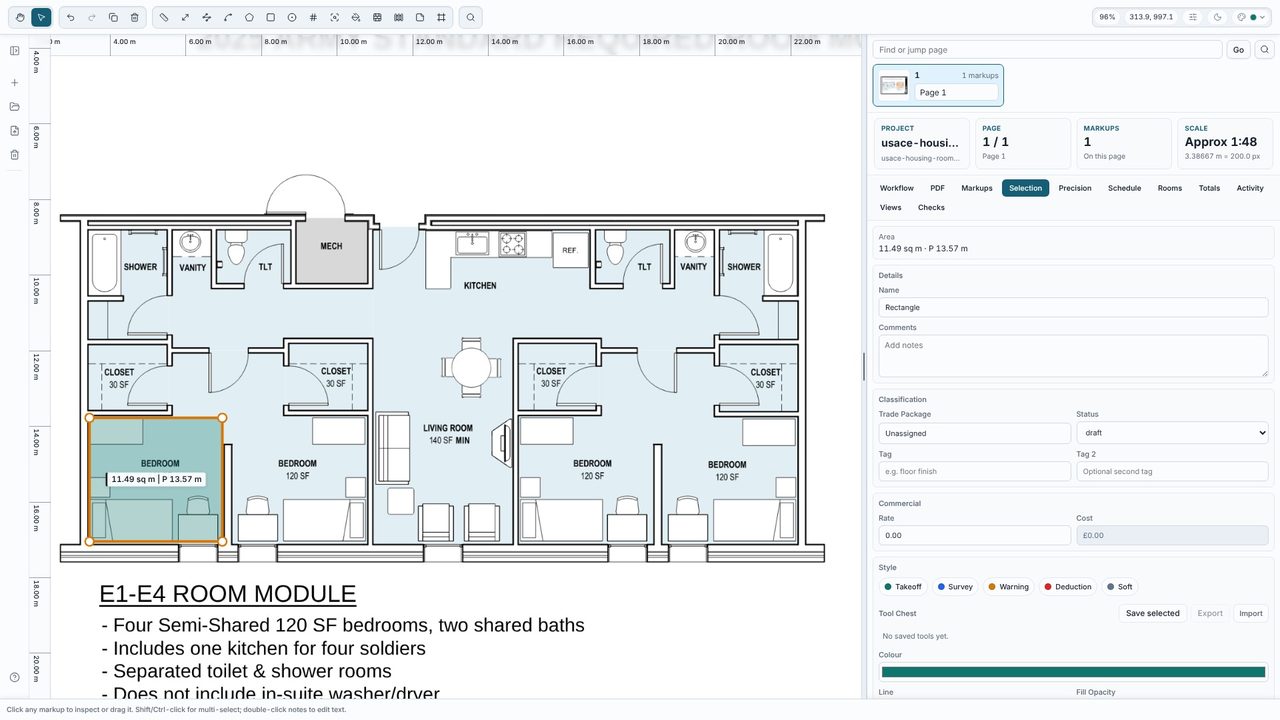The width and height of the screenshot is (1280, 720).
Task: Click the 96% zoom level
Action: 1107,17
